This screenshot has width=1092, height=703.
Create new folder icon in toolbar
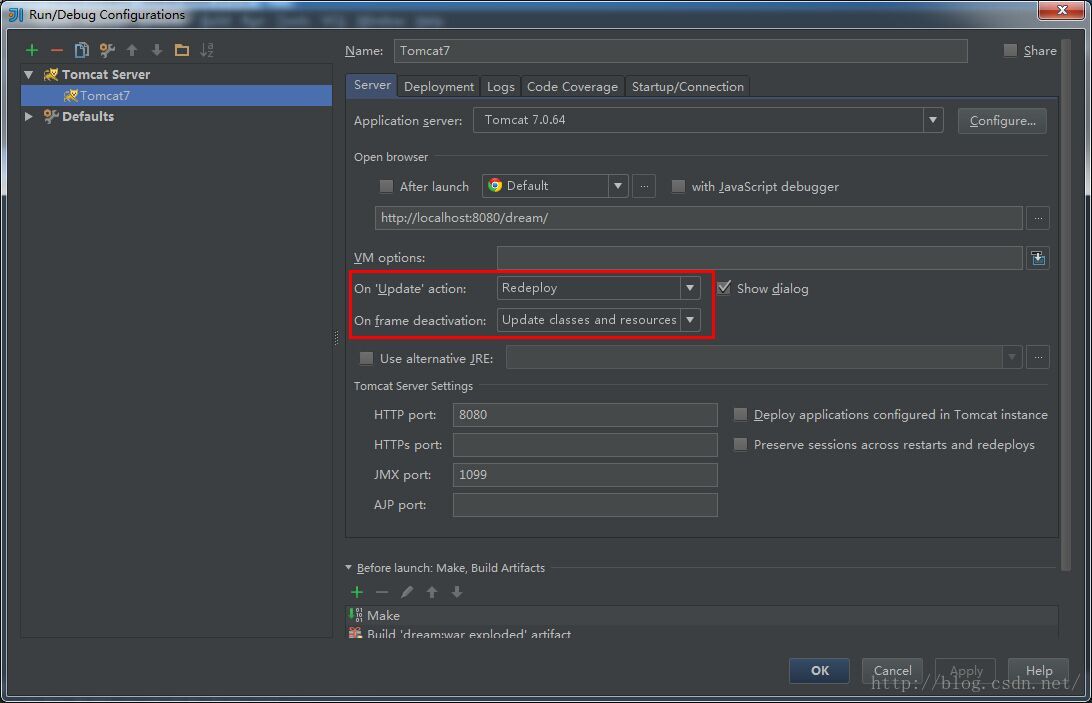[x=182, y=50]
